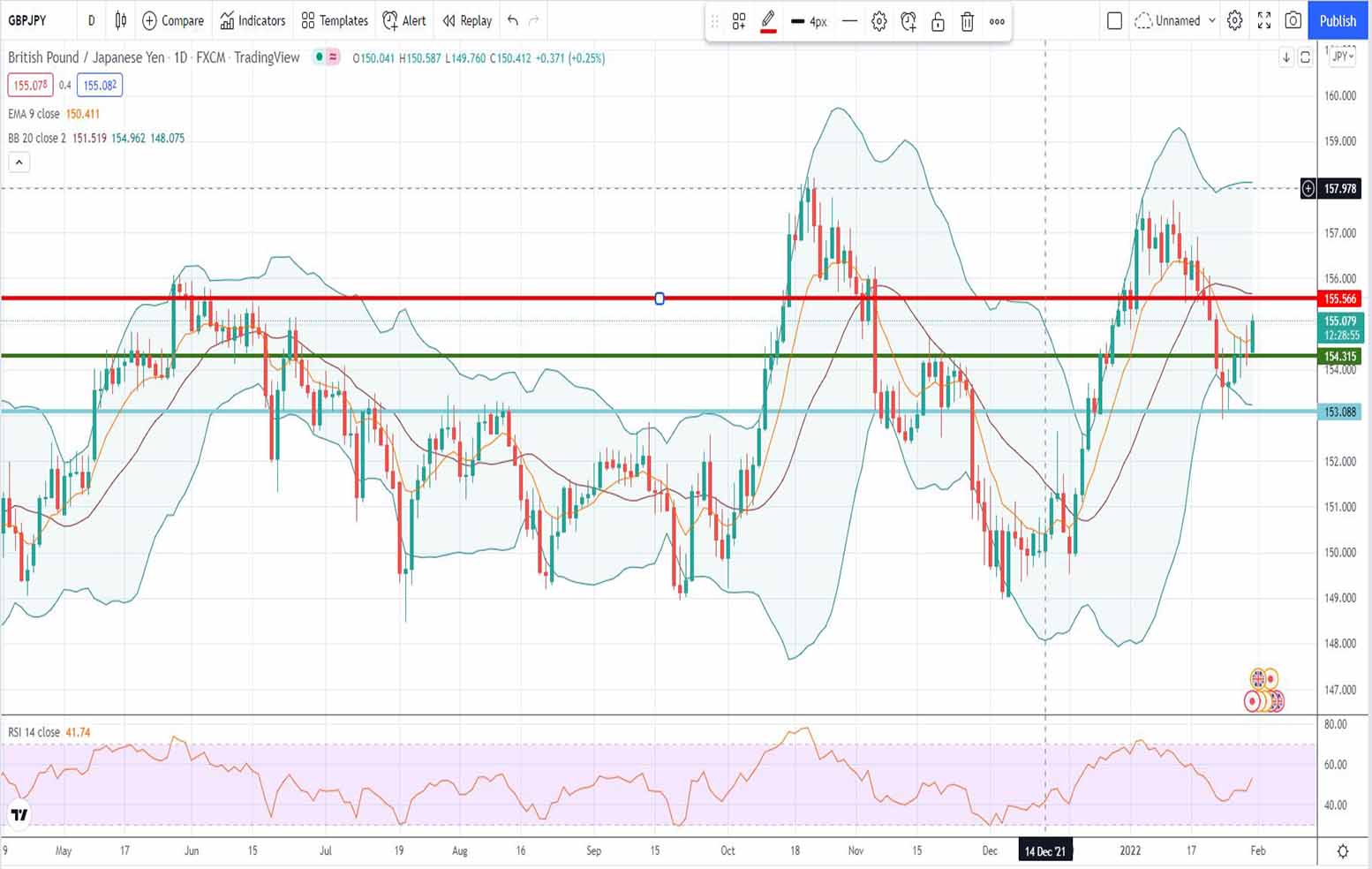Undo the last chart action
Image resolution: width=1372 pixels, height=869 pixels.
[513, 20]
